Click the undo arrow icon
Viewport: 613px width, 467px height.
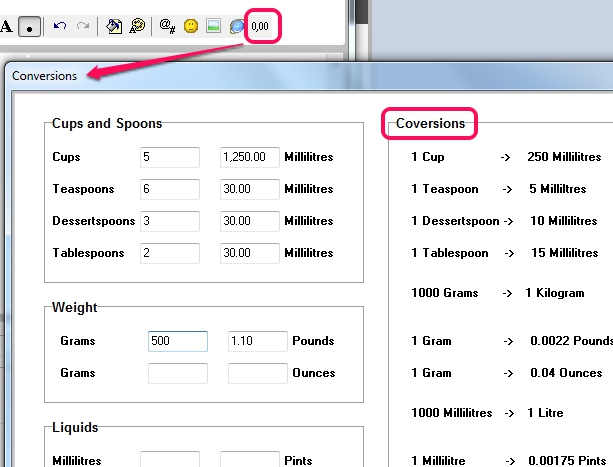(60, 26)
